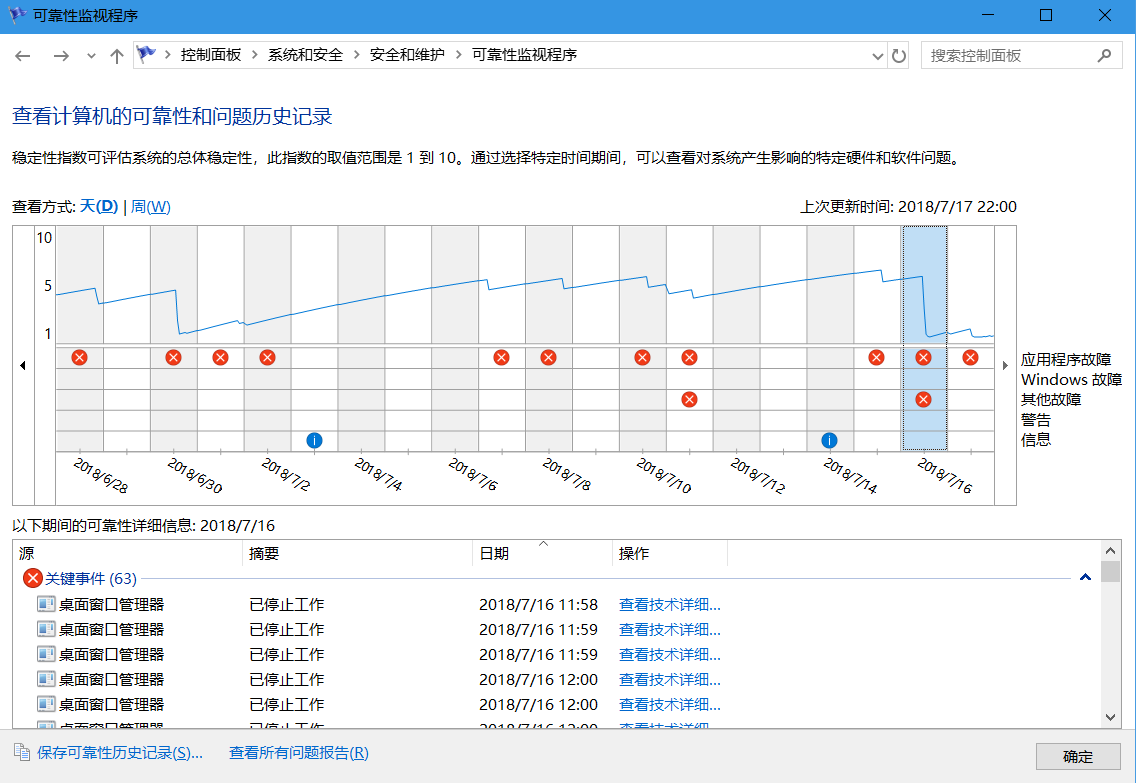Screen dimensions: 1136x783
Task: Expand the chevron after 安全和维护 in breadcrumb
Action: 459,55
